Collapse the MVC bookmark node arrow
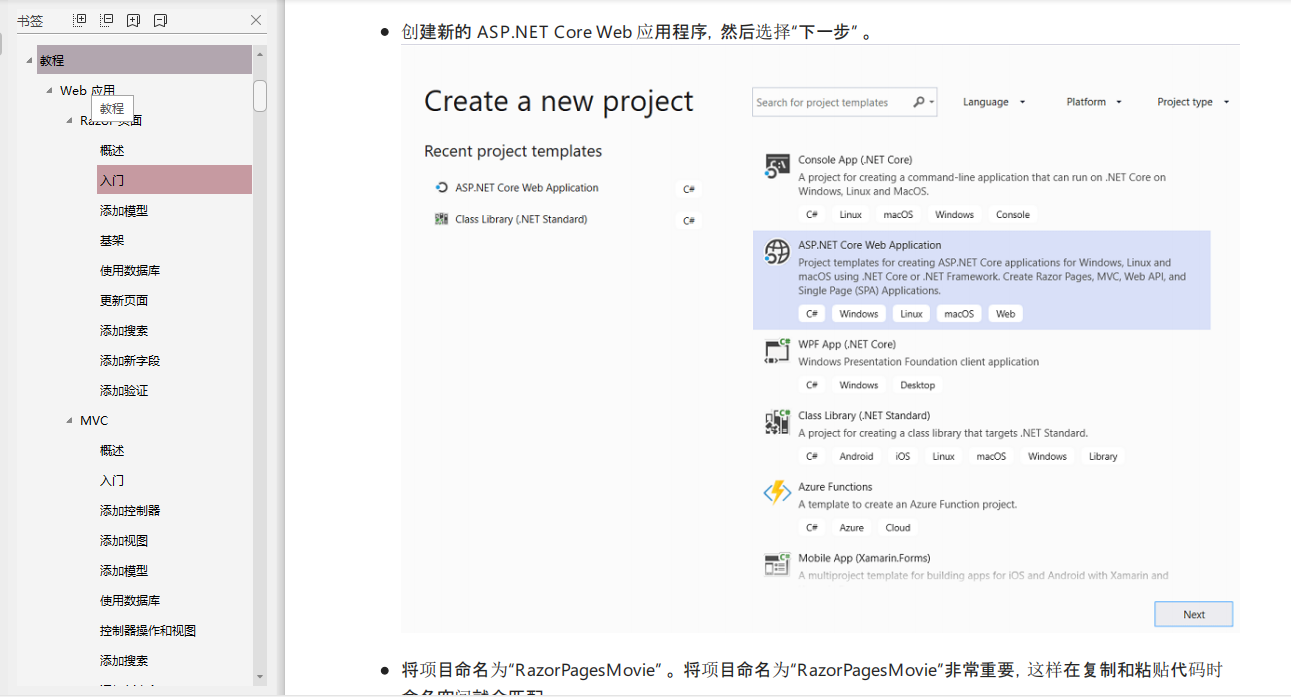 [x=69, y=421]
